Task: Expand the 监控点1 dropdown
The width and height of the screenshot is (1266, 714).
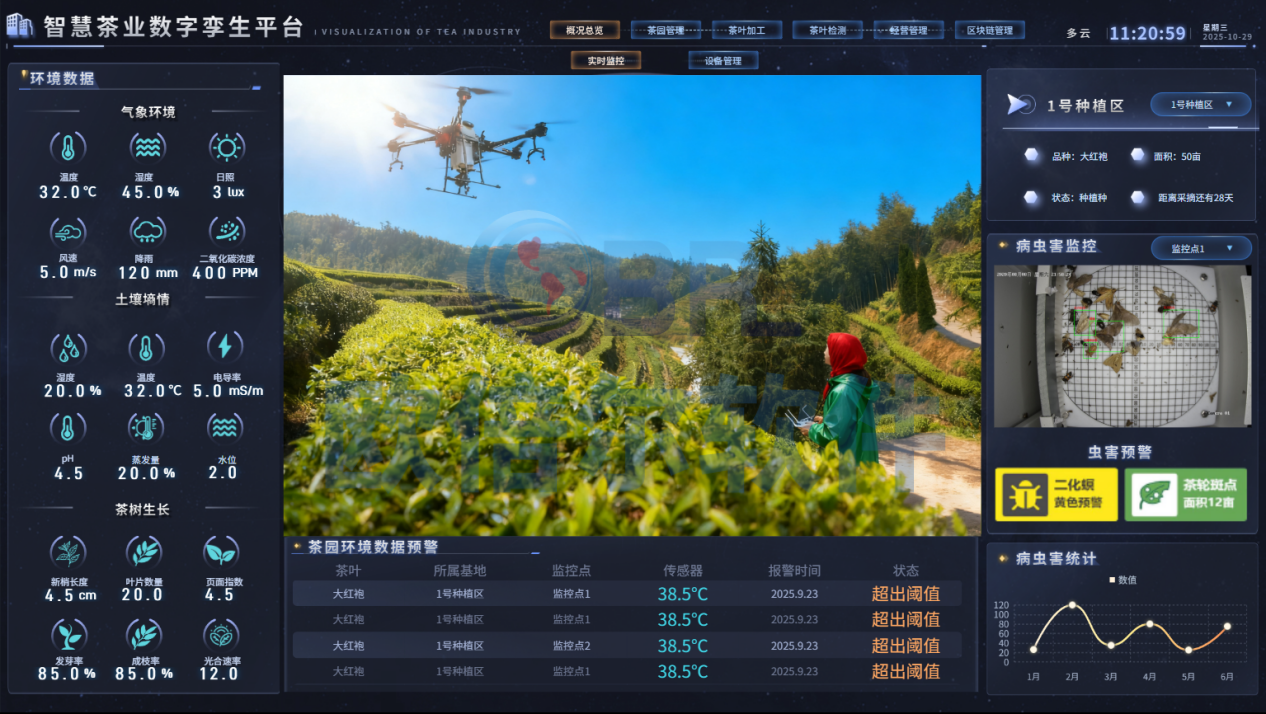Action: pyautogui.click(x=1195, y=248)
